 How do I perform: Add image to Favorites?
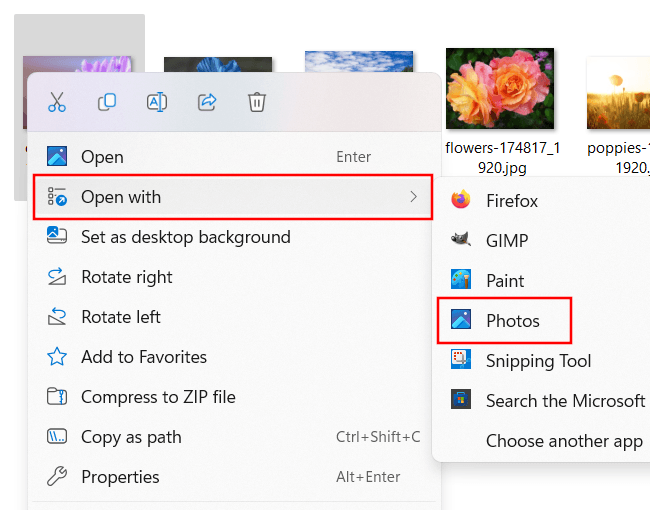pos(143,357)
